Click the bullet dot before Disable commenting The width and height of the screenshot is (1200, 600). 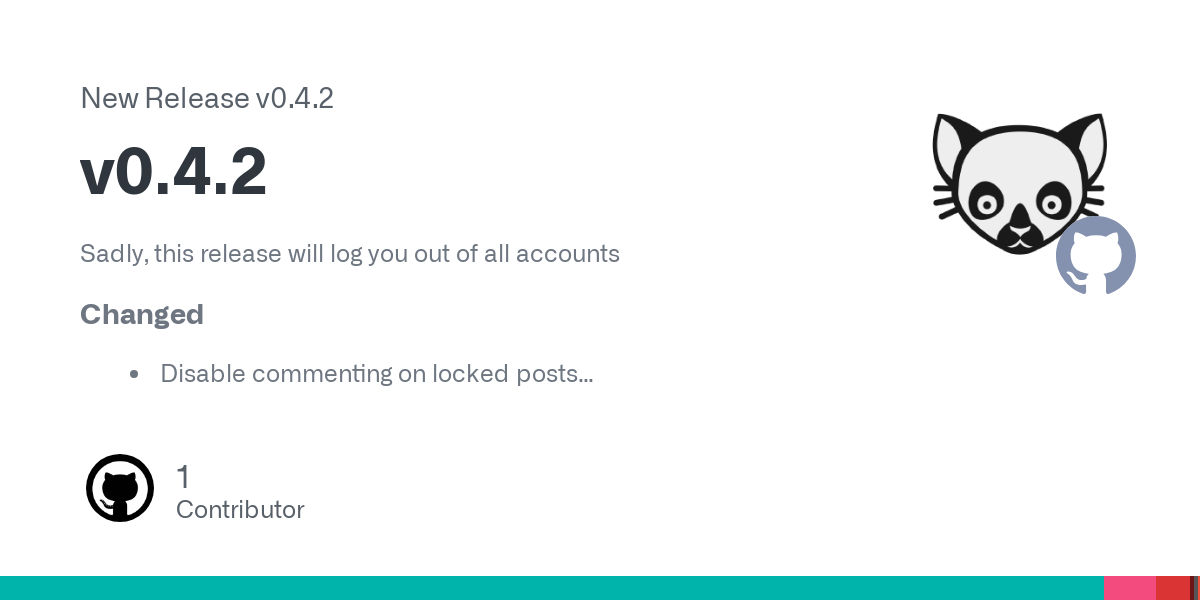[x=134, y=375]
